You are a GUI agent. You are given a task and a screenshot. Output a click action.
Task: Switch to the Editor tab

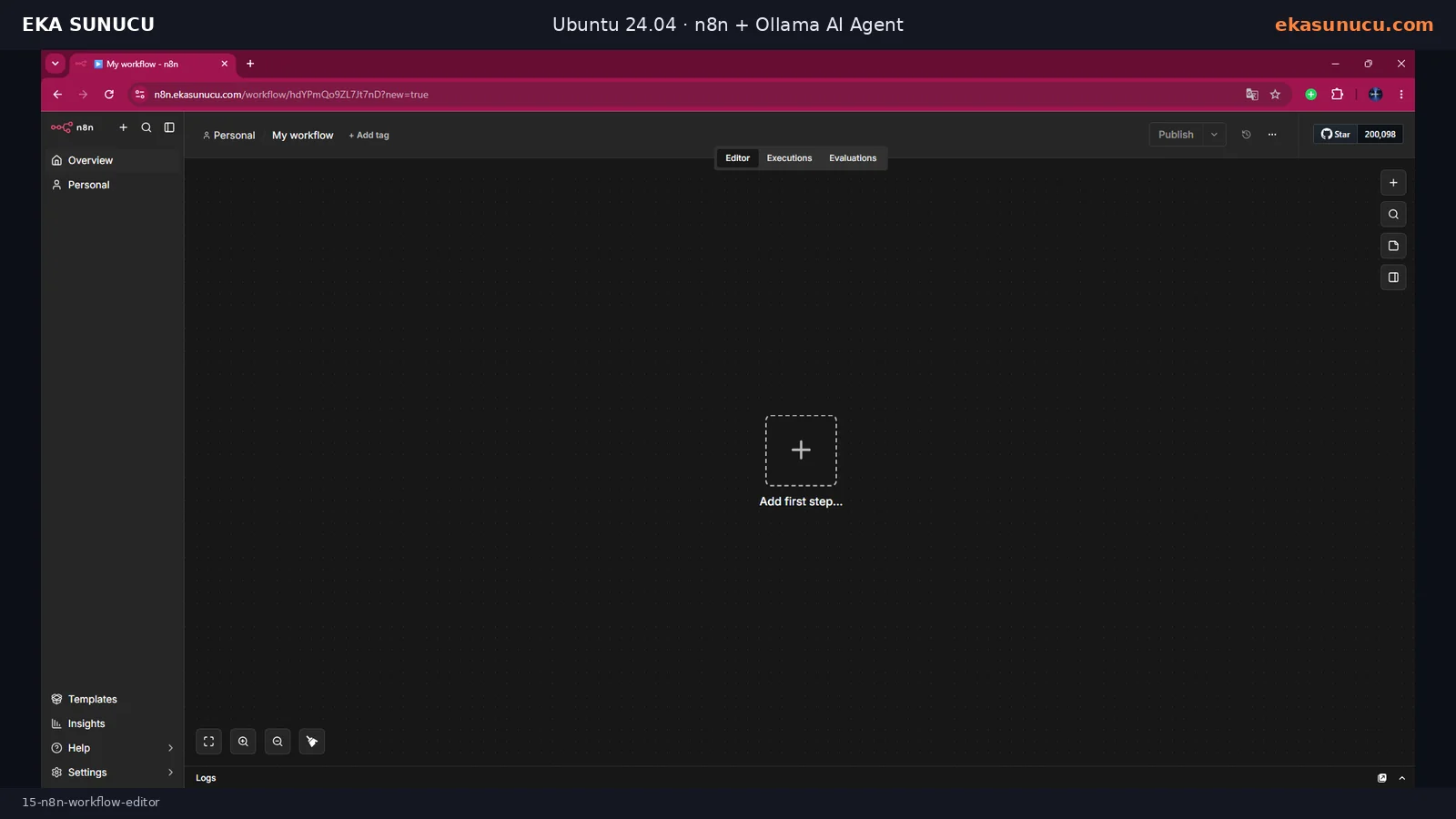737,158
